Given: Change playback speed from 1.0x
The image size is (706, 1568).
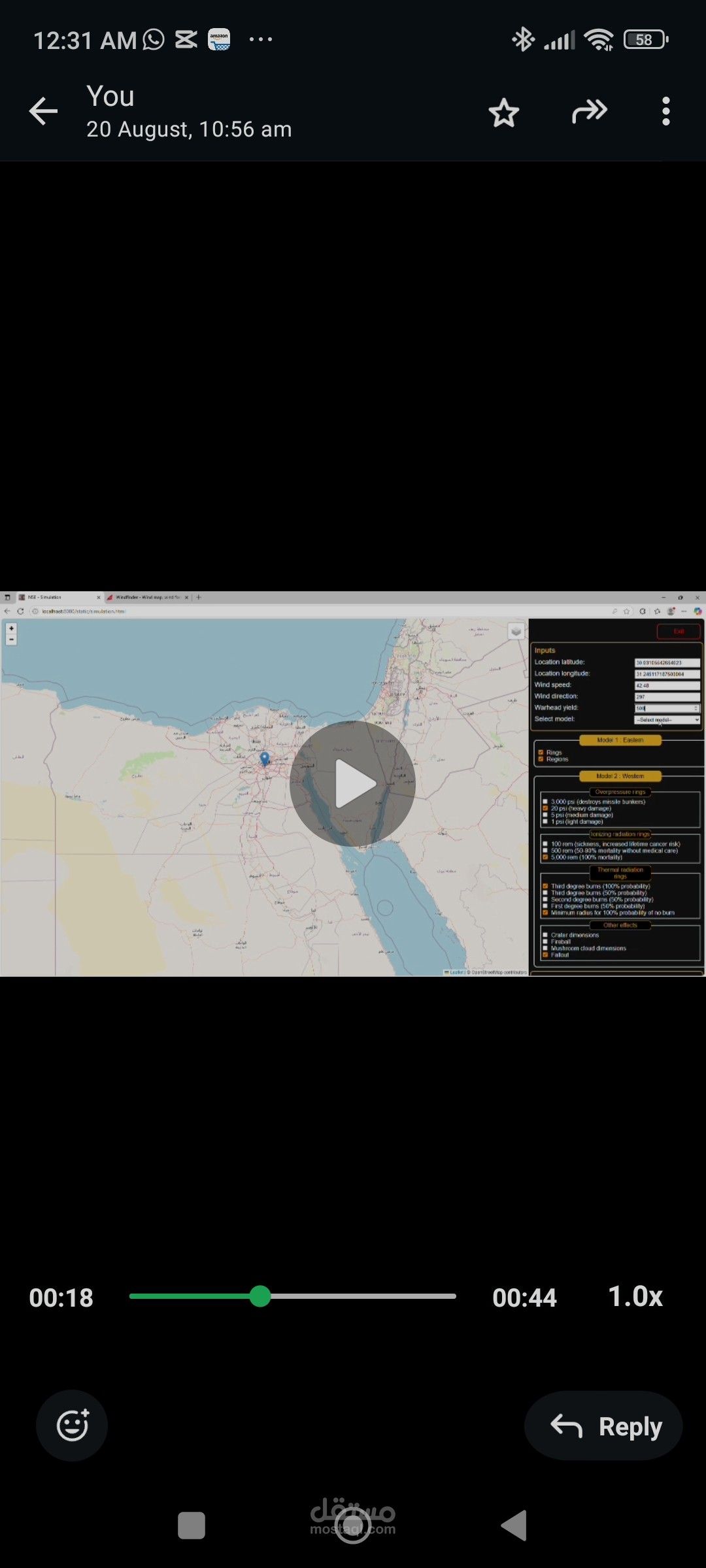Looking at the screenshot, I should pyautogui.click(x=635, y=1296).
